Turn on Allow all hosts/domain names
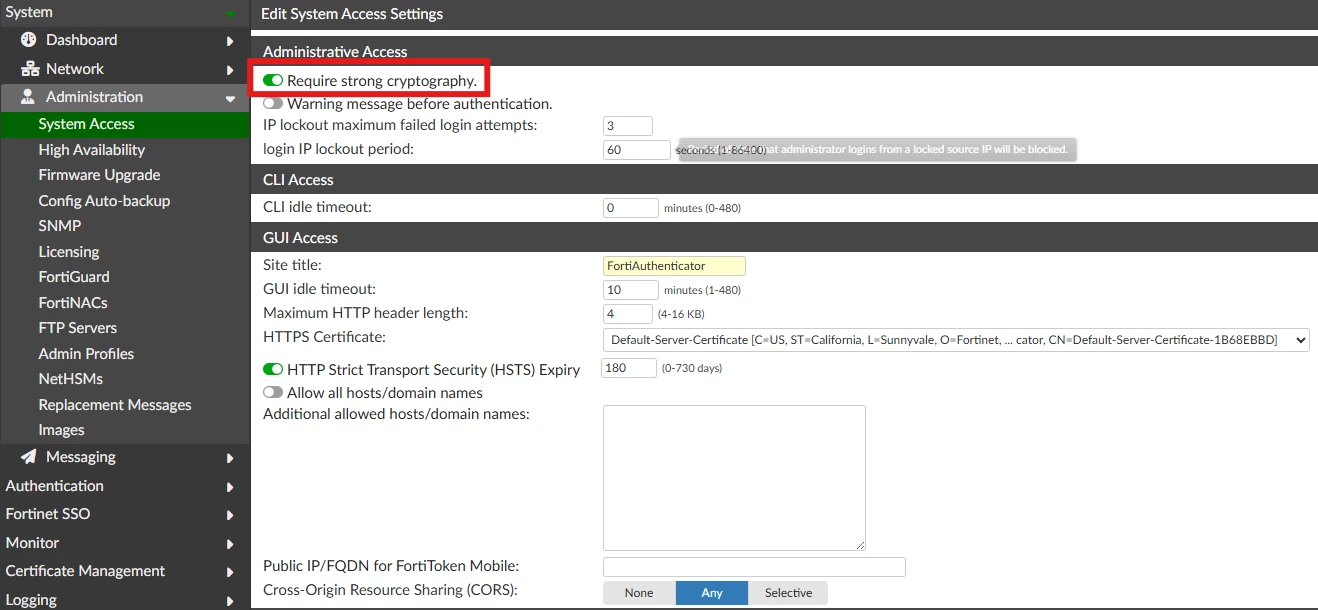The width and height of the screenshot is (1318, 610). coord(273,393)
